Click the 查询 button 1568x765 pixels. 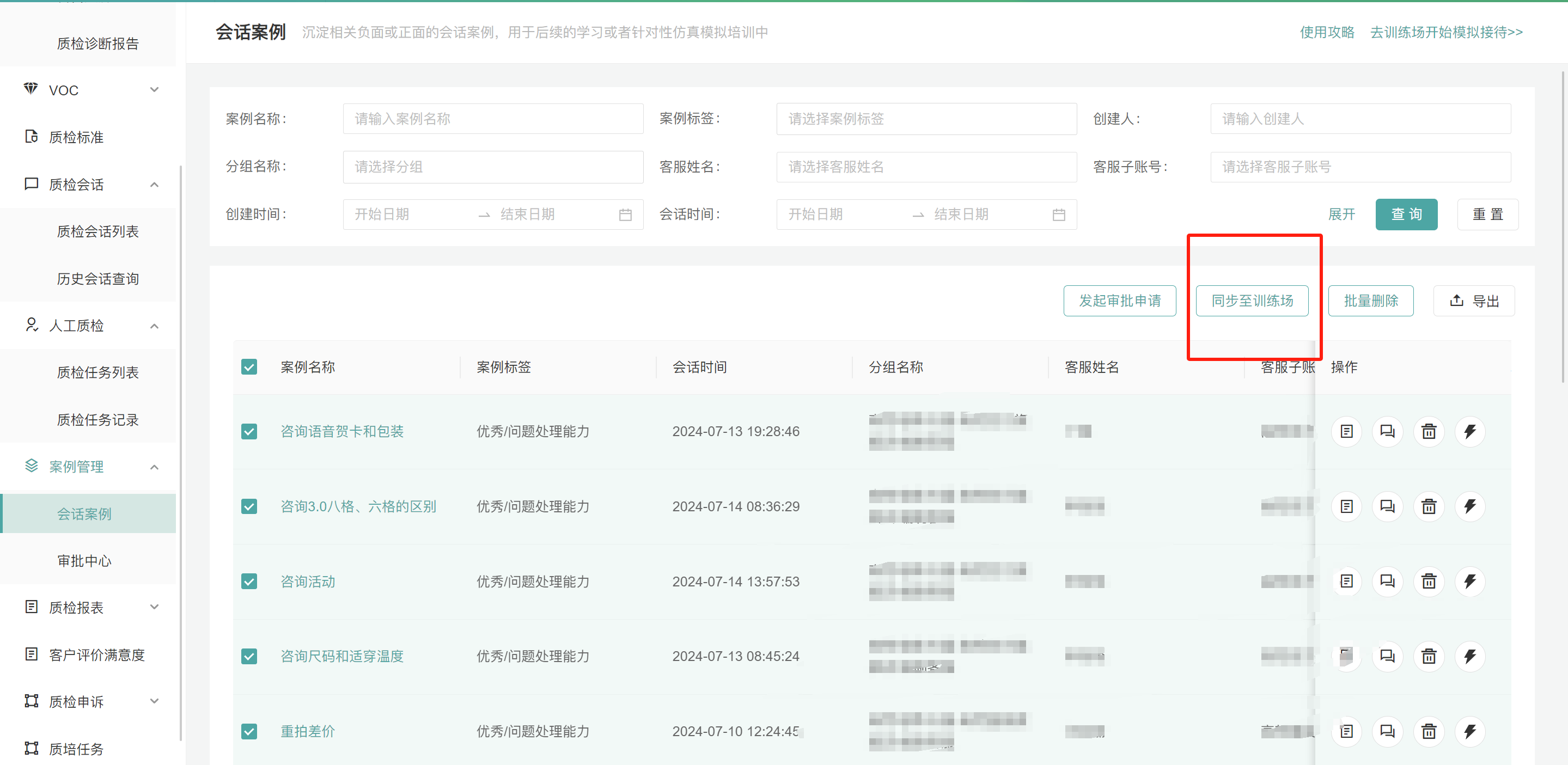(1406, 214)
